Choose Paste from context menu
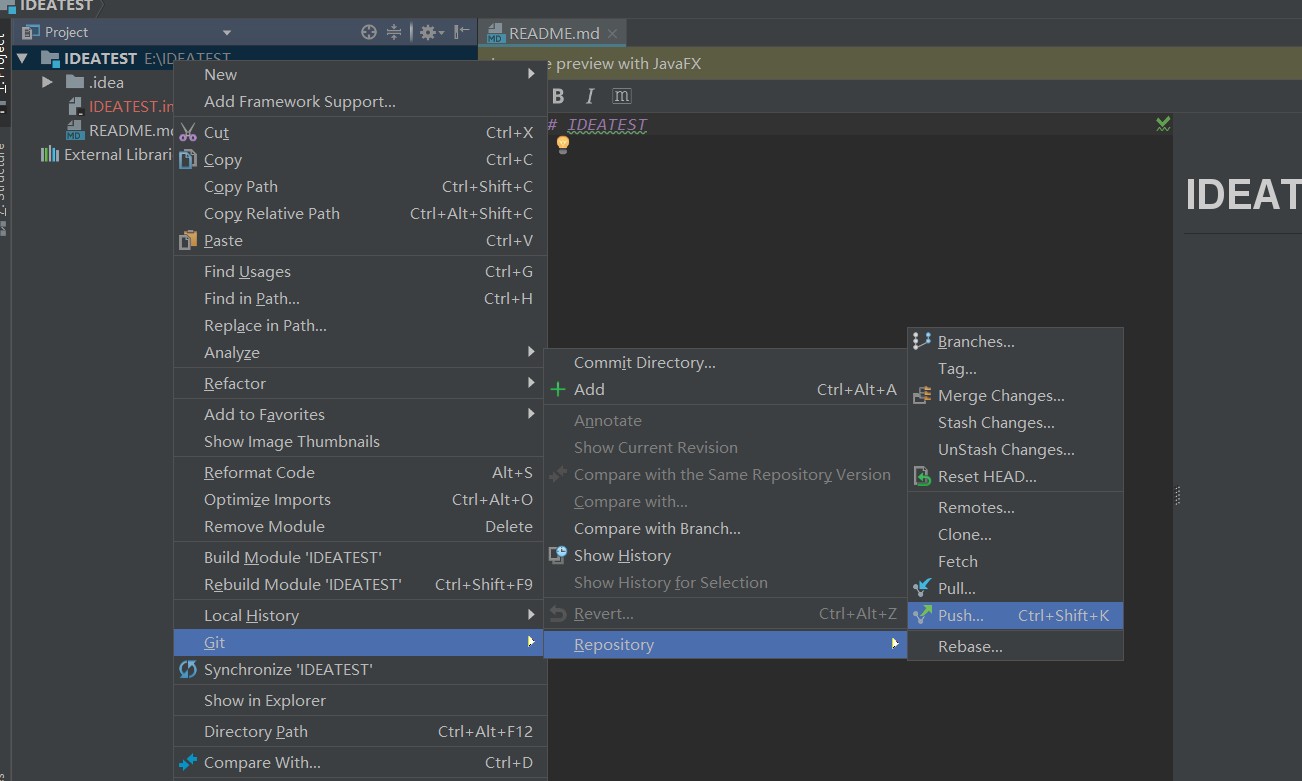 [360, 240]
